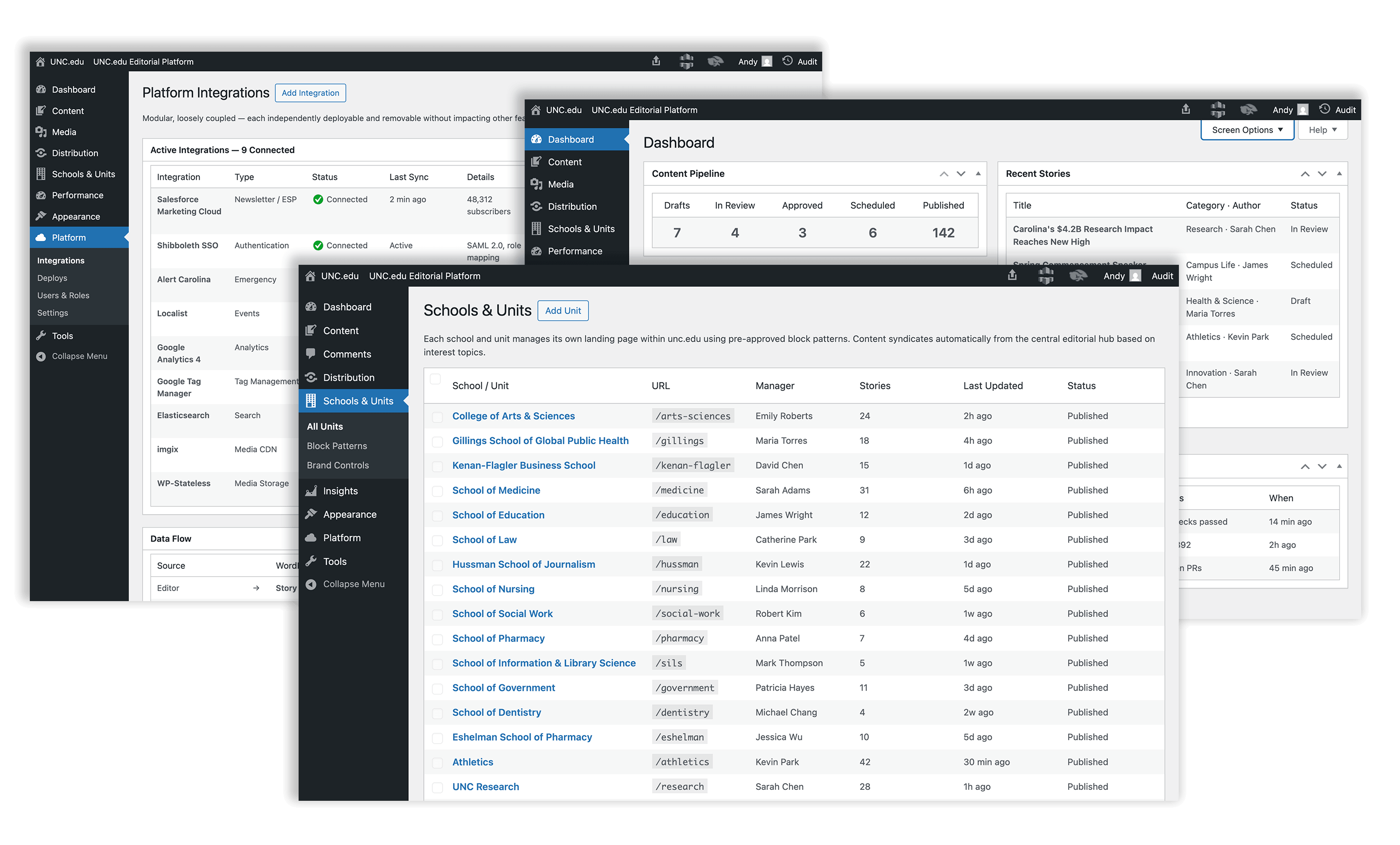Click Dashboard icon in Schools & Units window sidebar
Image resolution: width=1400 pixels, height=845 pixels.
pos(311,307)
